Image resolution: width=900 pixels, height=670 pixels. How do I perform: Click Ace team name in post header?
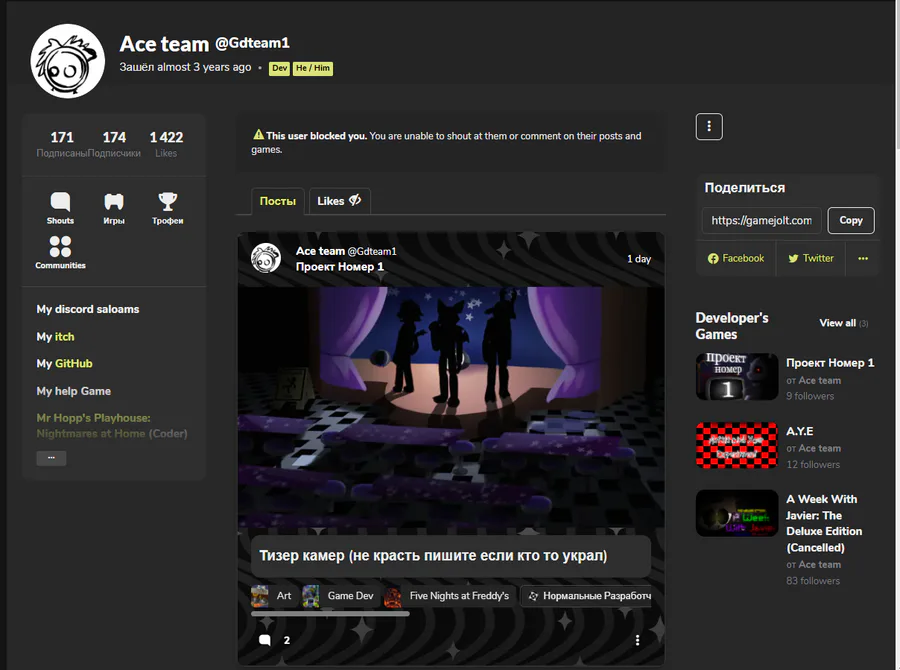point(320,251)
